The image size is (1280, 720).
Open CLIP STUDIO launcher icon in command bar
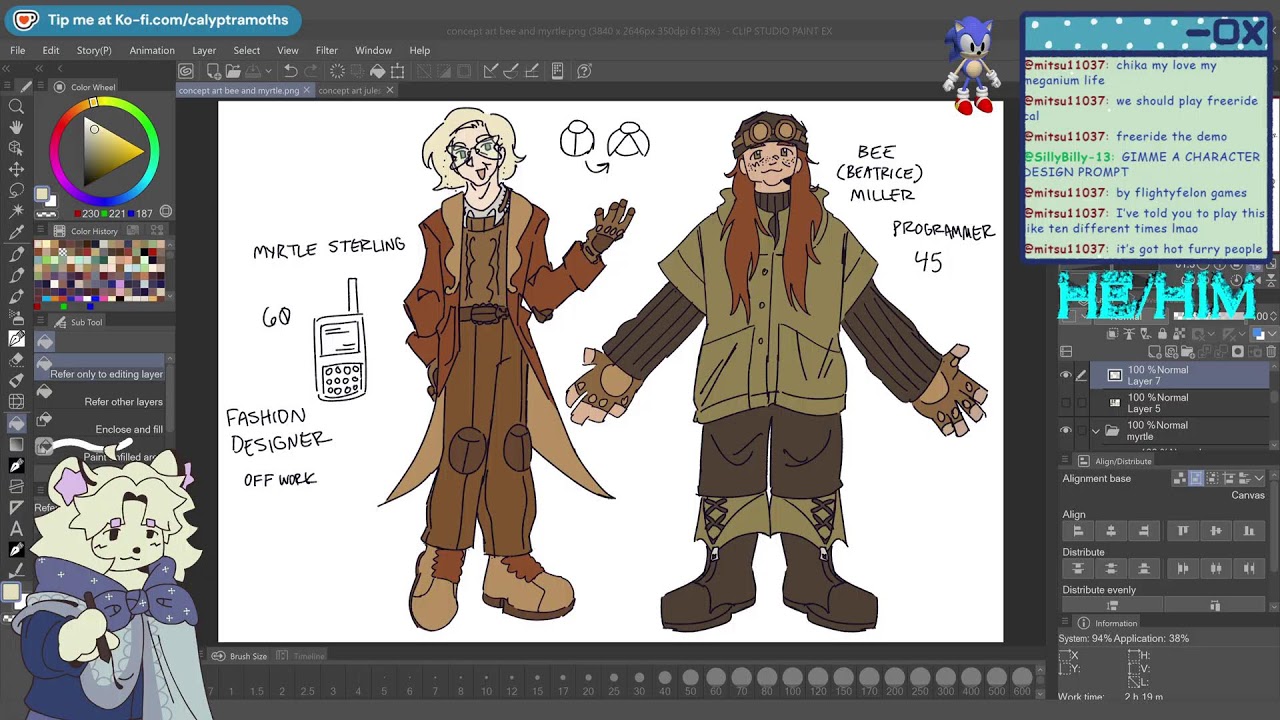pos(186,71)
